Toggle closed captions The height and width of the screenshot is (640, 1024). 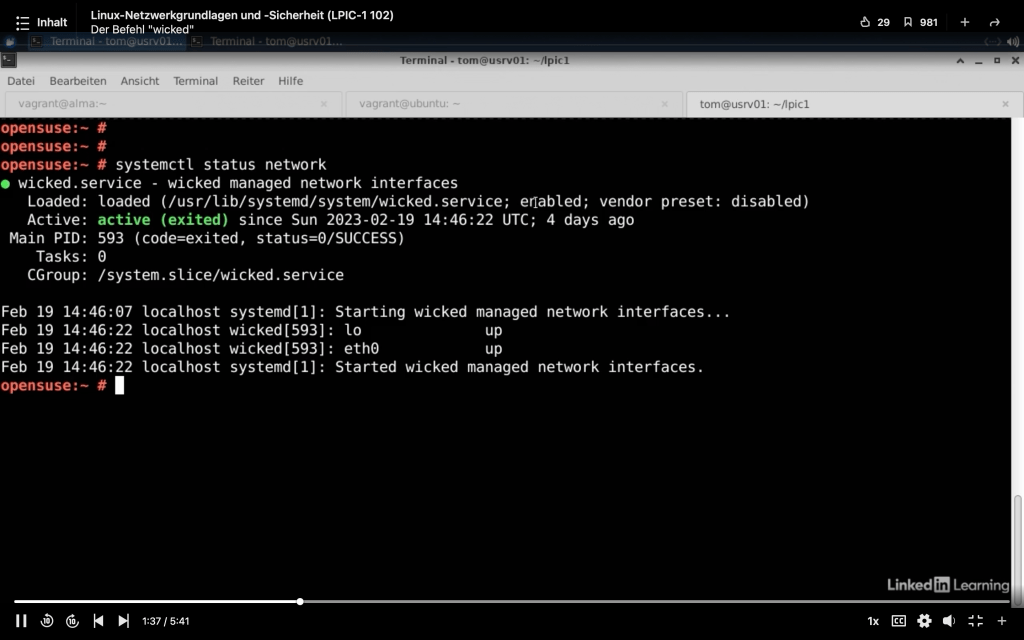898,621
